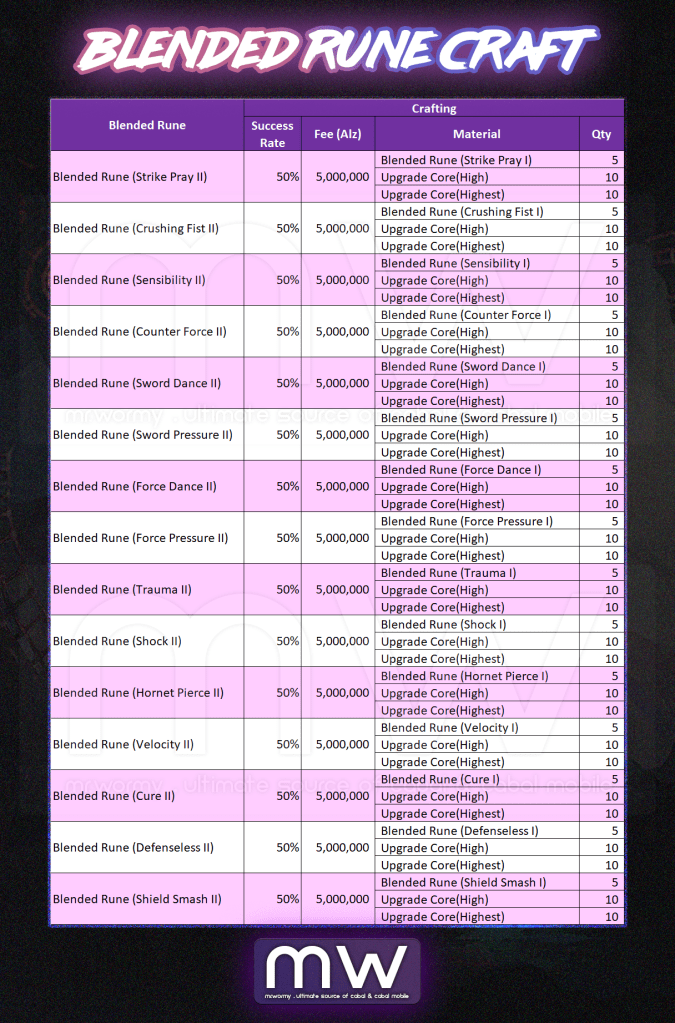Select the Blended Rune (Trauma II) cell
The height and width of the screenshot is (1023, 675).
point(122,590)
